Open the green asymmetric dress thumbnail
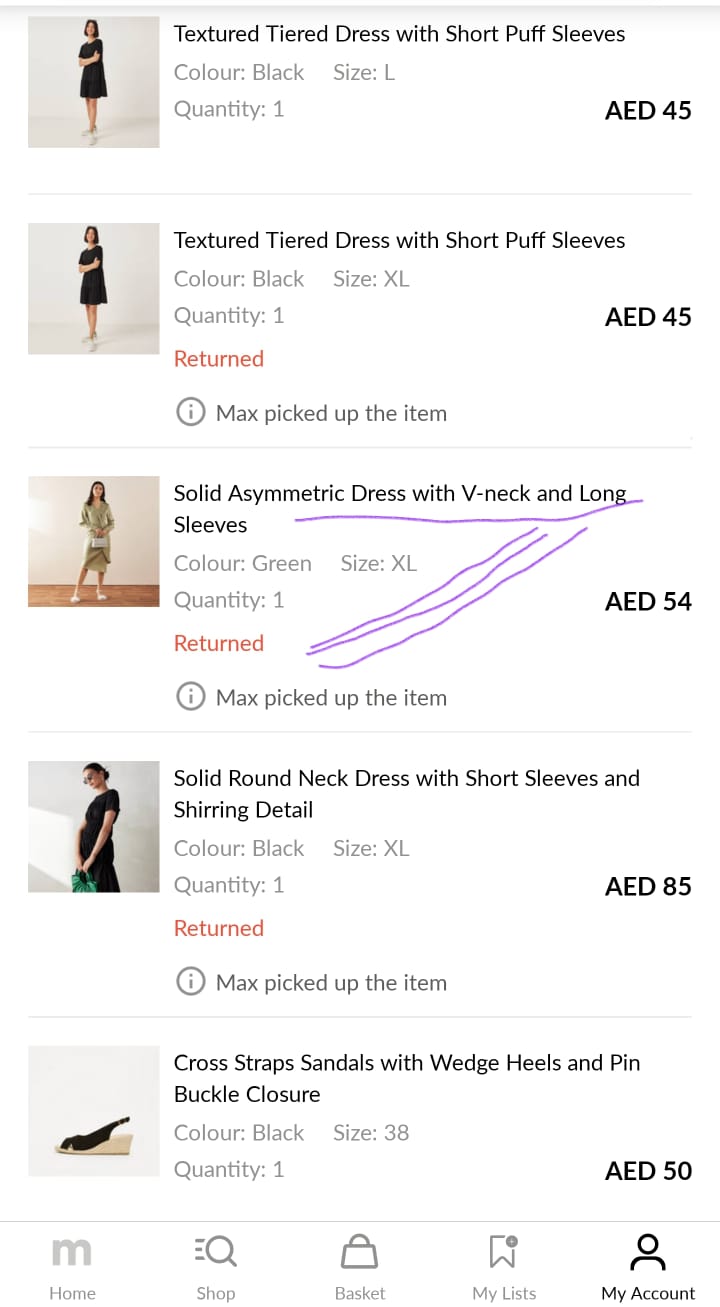This screenshot has width=720, height=1307. [94, 541]
